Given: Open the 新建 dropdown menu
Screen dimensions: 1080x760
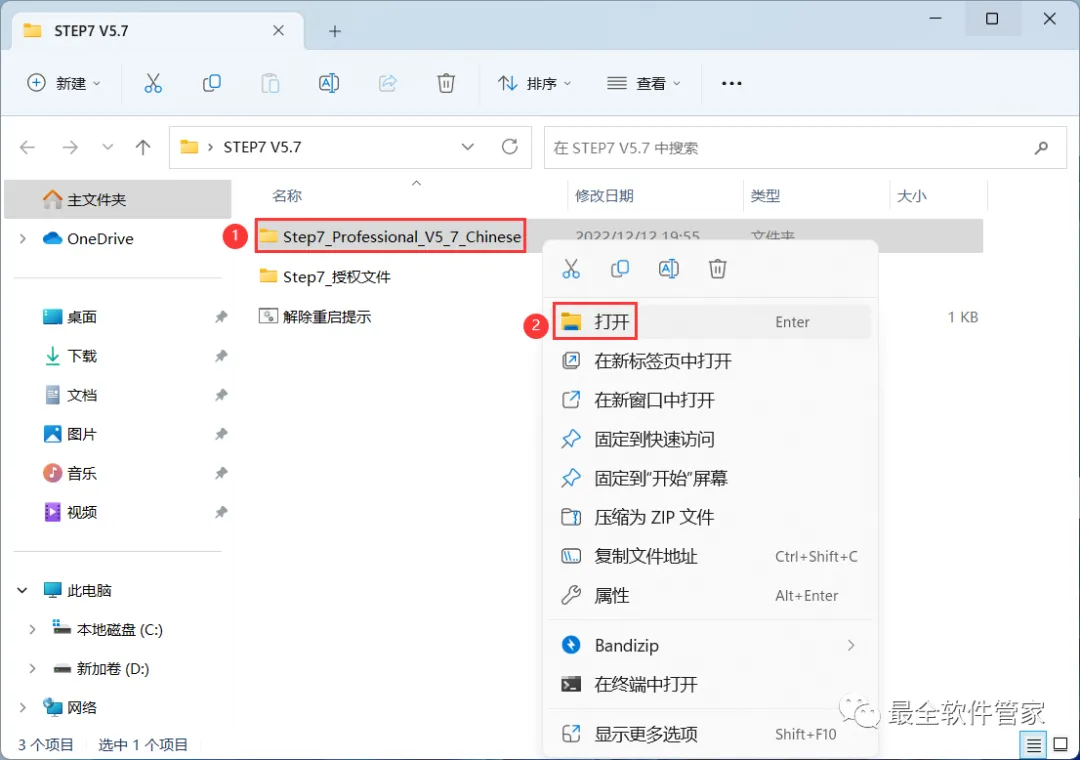Looking at the screenshot, I should [x=64, y=83].
